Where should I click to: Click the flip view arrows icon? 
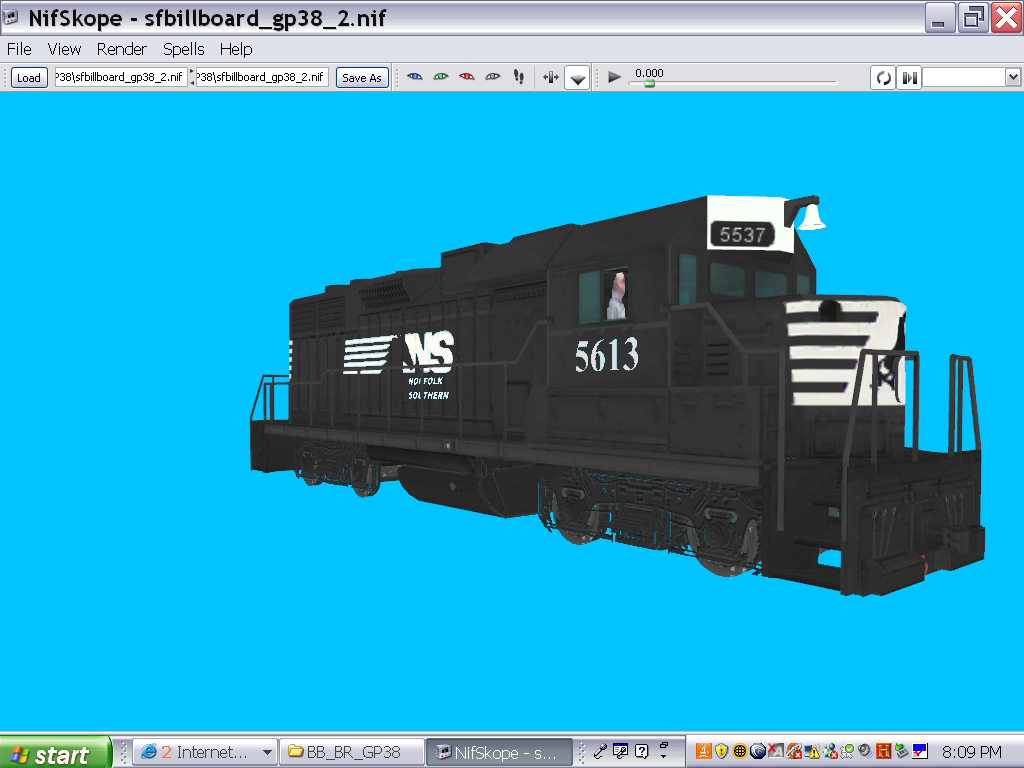tap(551, 78)
